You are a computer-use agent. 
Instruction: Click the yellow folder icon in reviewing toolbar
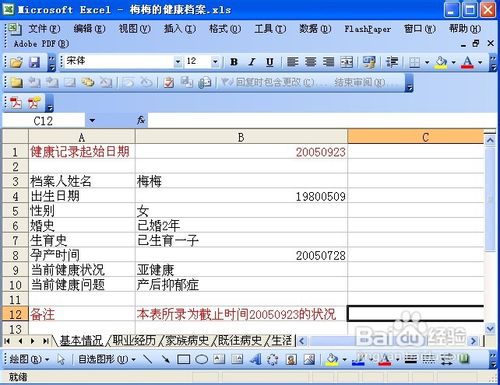coord(16,82)
